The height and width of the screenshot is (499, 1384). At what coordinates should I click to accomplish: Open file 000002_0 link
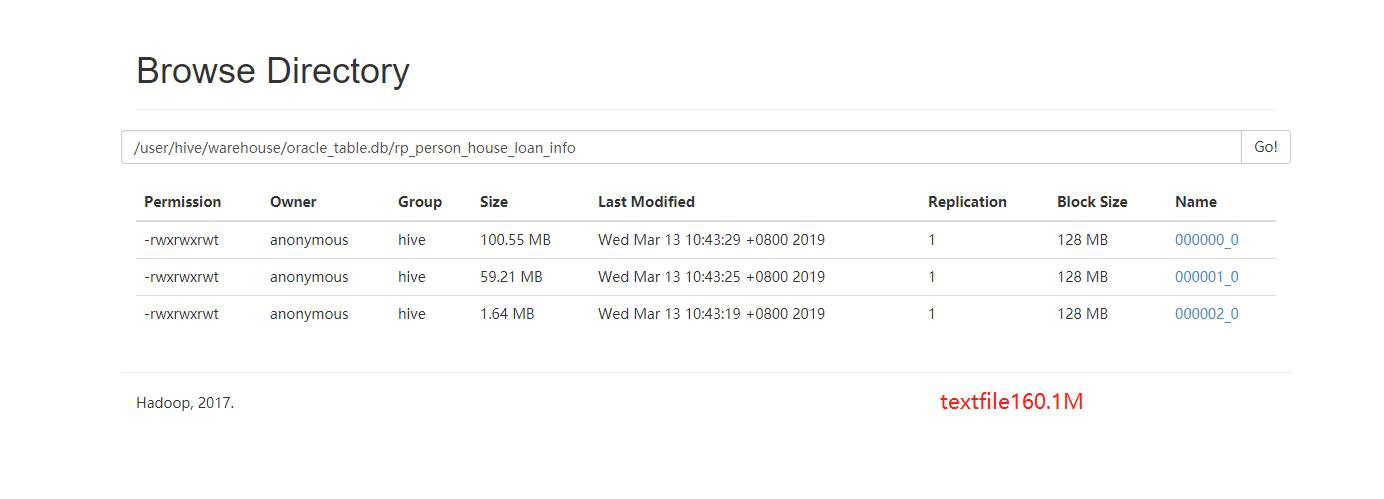tap(1206, 314)
